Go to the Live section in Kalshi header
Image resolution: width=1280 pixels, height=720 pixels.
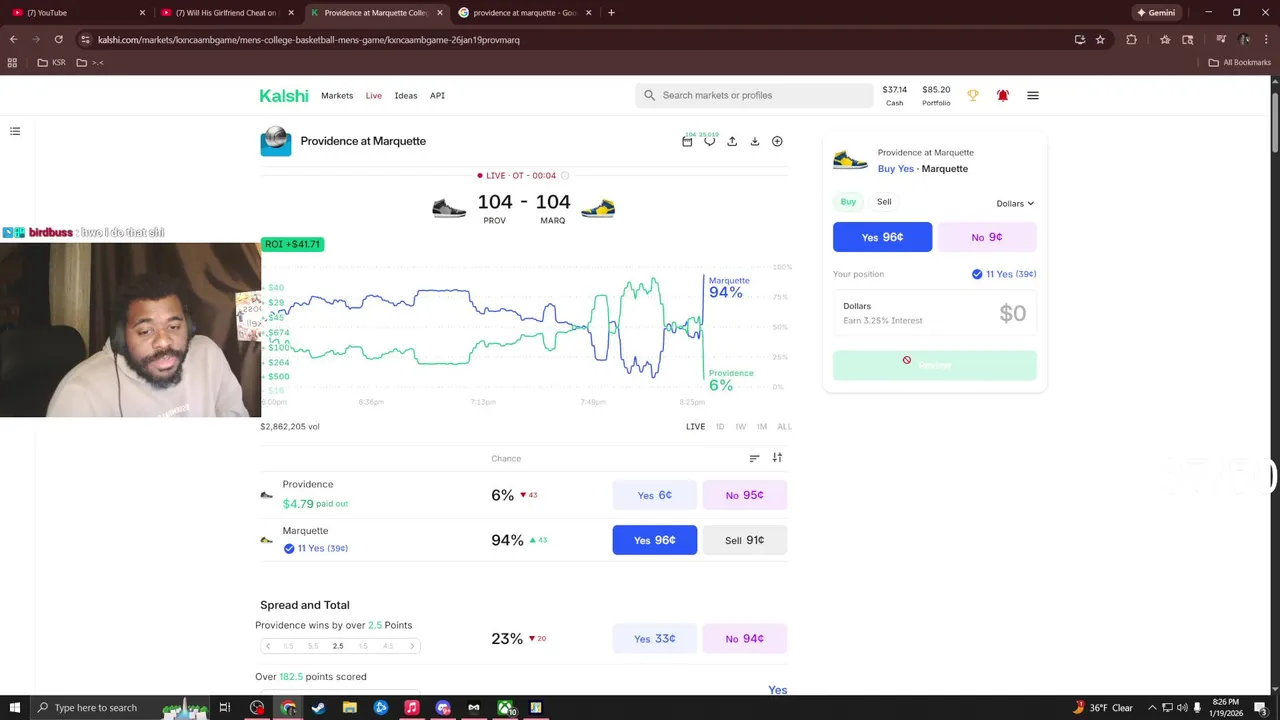click(373, 96)
